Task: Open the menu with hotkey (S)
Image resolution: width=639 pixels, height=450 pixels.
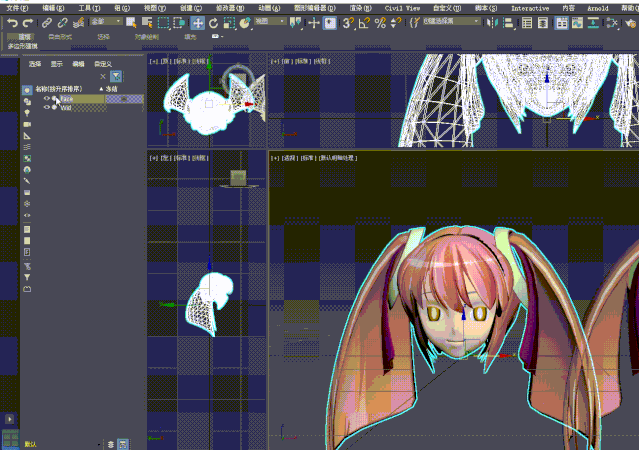Action: tap(486, 8)
